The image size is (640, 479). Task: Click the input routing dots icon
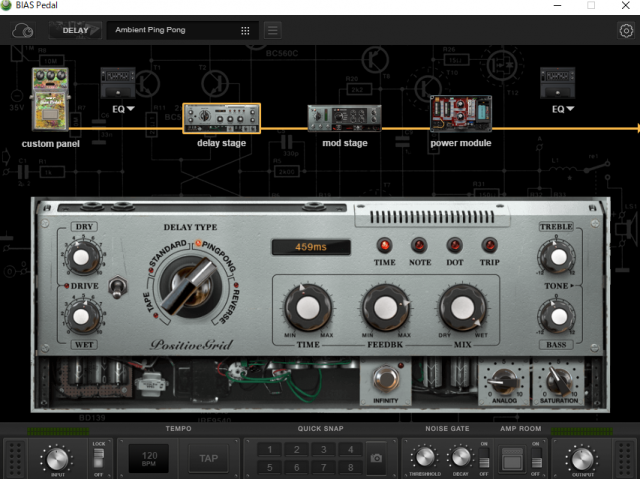pos(15,459)
